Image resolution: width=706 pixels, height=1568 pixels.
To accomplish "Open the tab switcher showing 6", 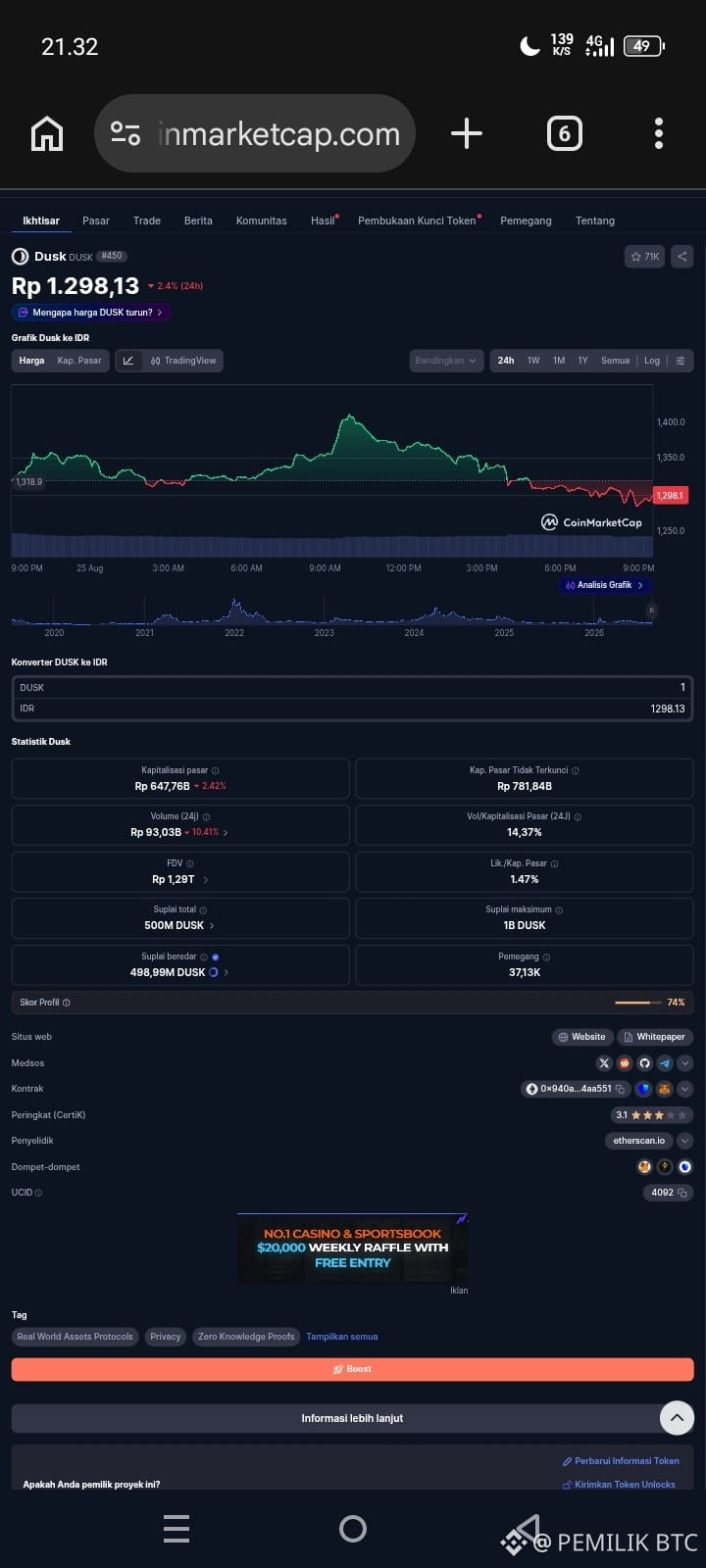I will coord(564,133).
